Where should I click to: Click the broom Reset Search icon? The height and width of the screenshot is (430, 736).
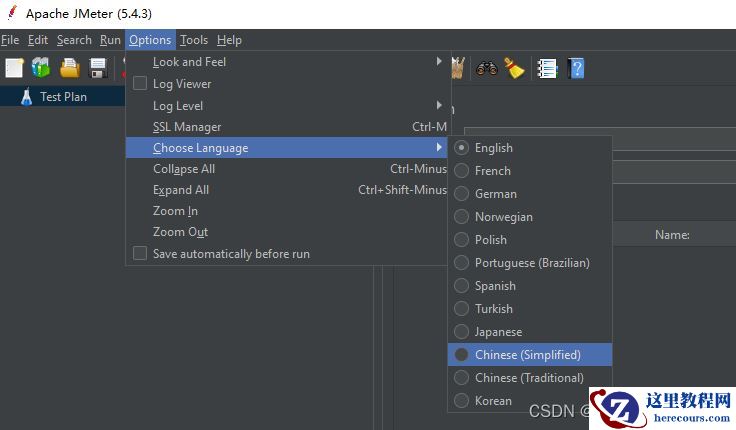514,68
